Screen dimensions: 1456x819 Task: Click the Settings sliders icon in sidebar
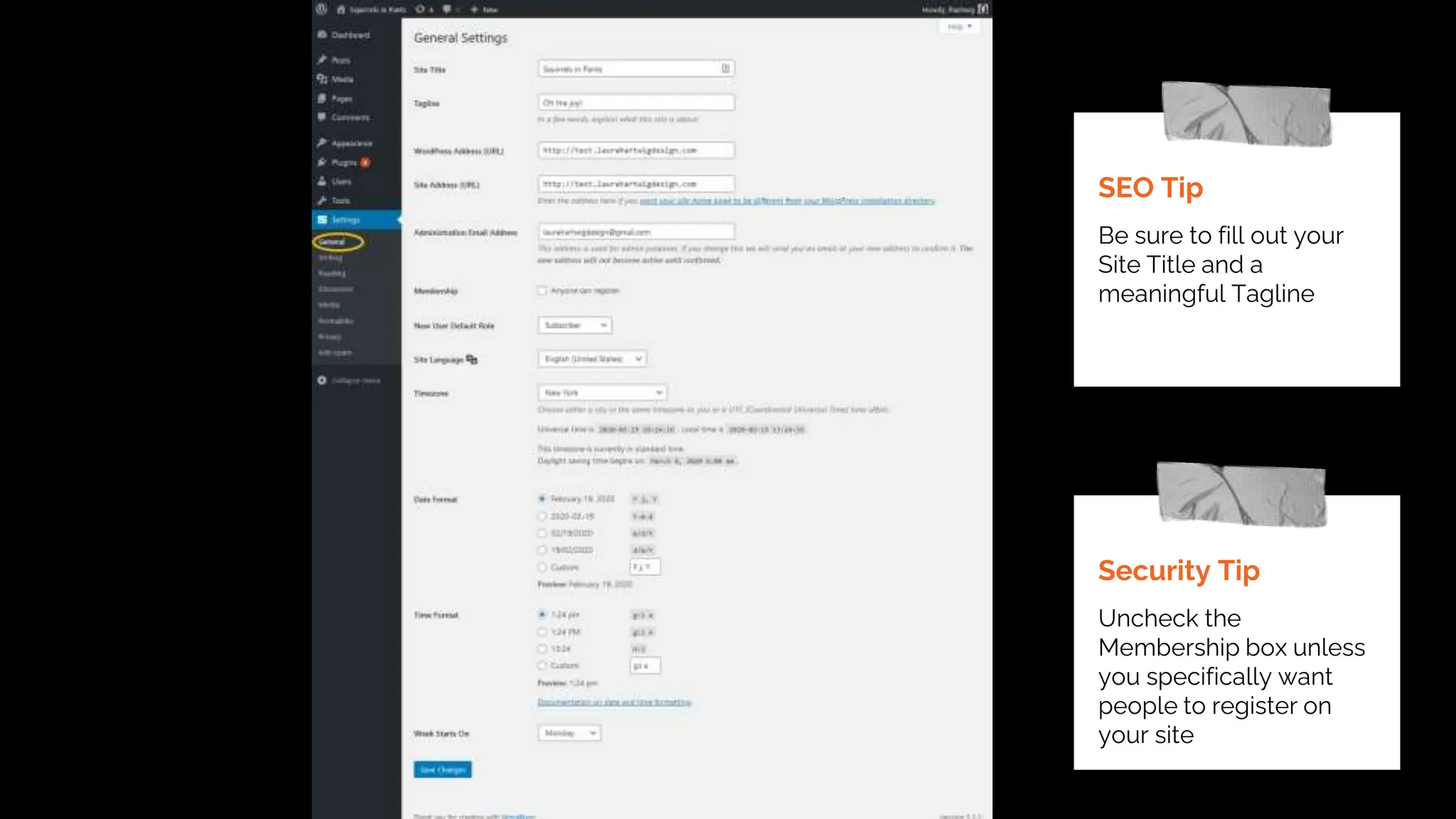pyautogui.click(x=322, y=220)
